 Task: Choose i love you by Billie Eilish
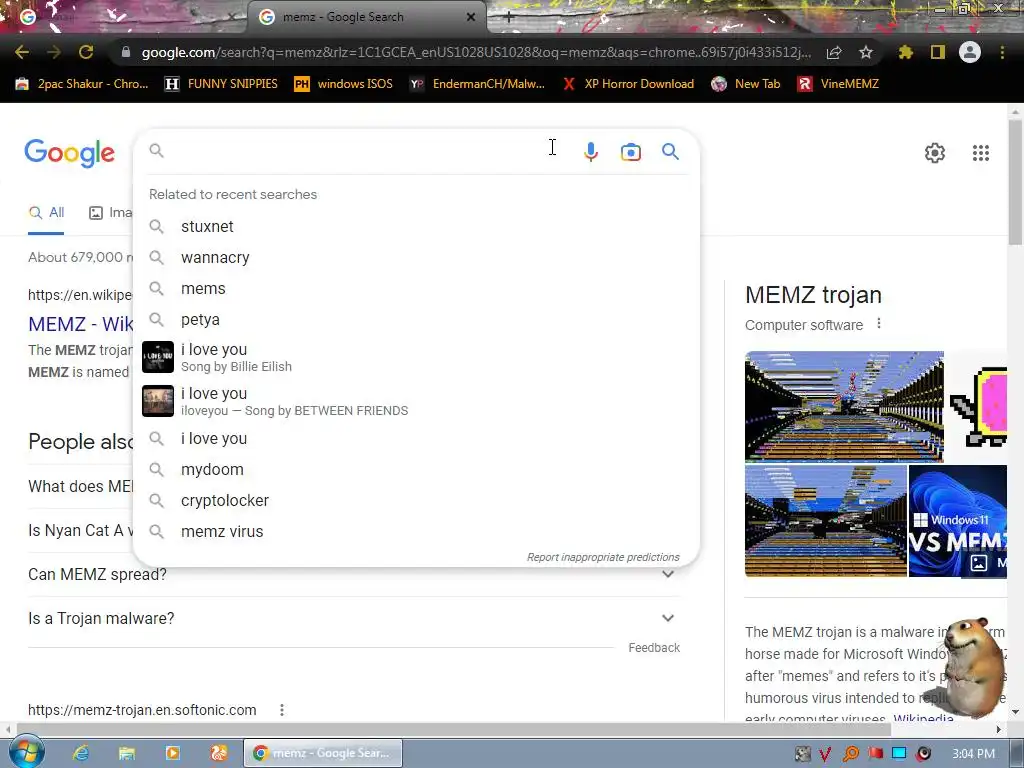[x=416, y=357]
